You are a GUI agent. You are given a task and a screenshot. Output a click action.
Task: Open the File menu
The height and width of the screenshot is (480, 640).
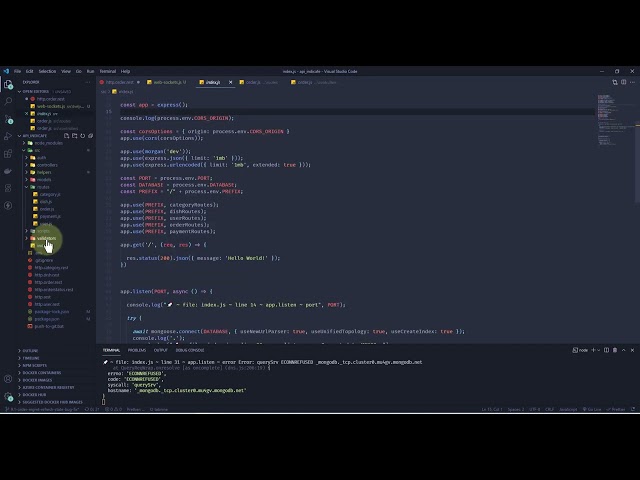(17, 71)
